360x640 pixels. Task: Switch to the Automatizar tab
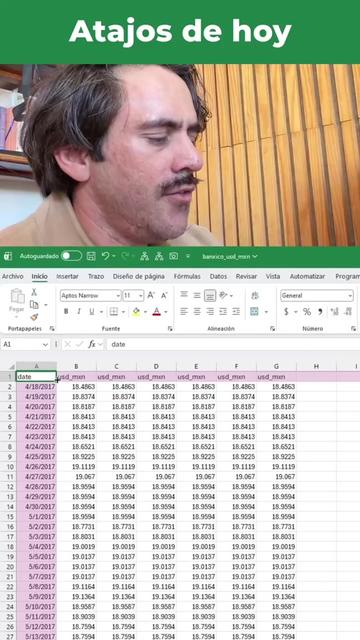(x=307, y=276)
